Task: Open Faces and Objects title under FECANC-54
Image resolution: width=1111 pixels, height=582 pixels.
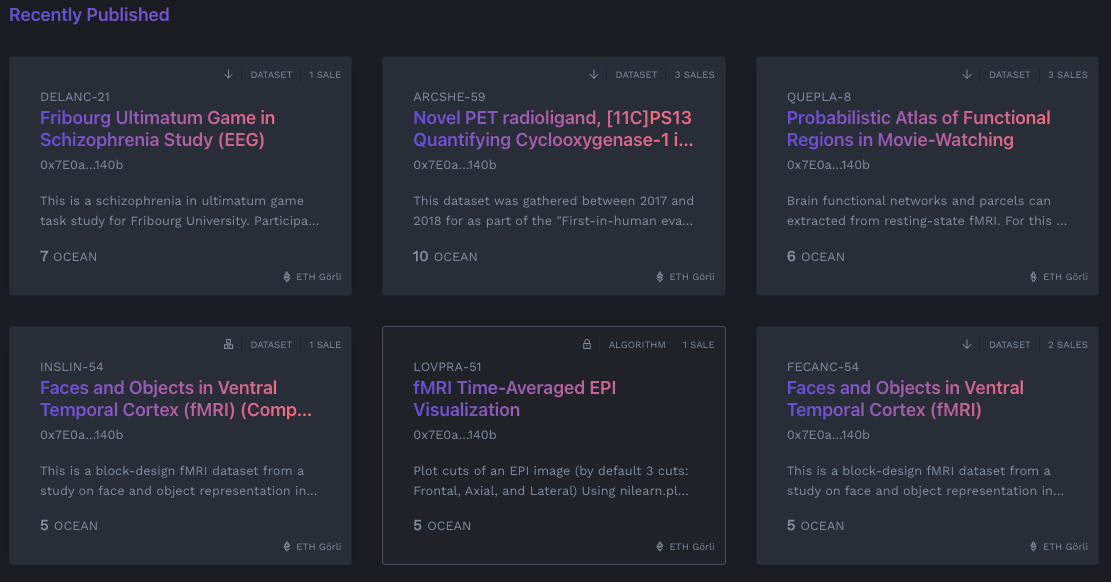Action: 904,399
